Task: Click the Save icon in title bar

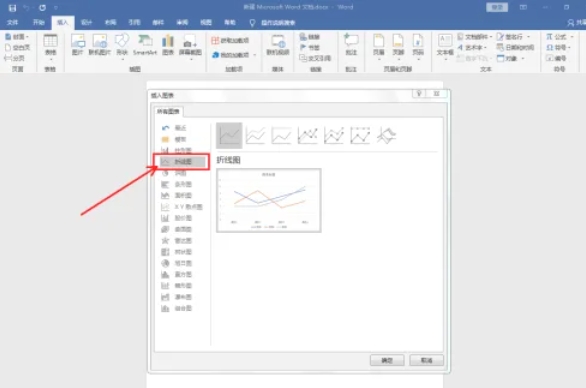Action: (x=12, y=7)
